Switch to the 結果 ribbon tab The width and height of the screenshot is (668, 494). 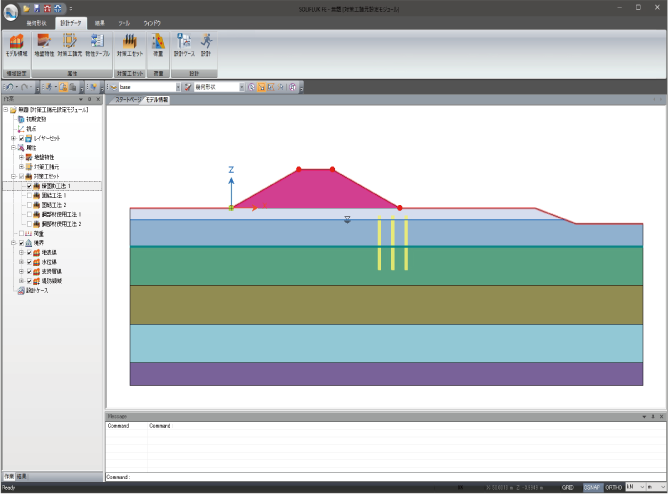(100, 23)
